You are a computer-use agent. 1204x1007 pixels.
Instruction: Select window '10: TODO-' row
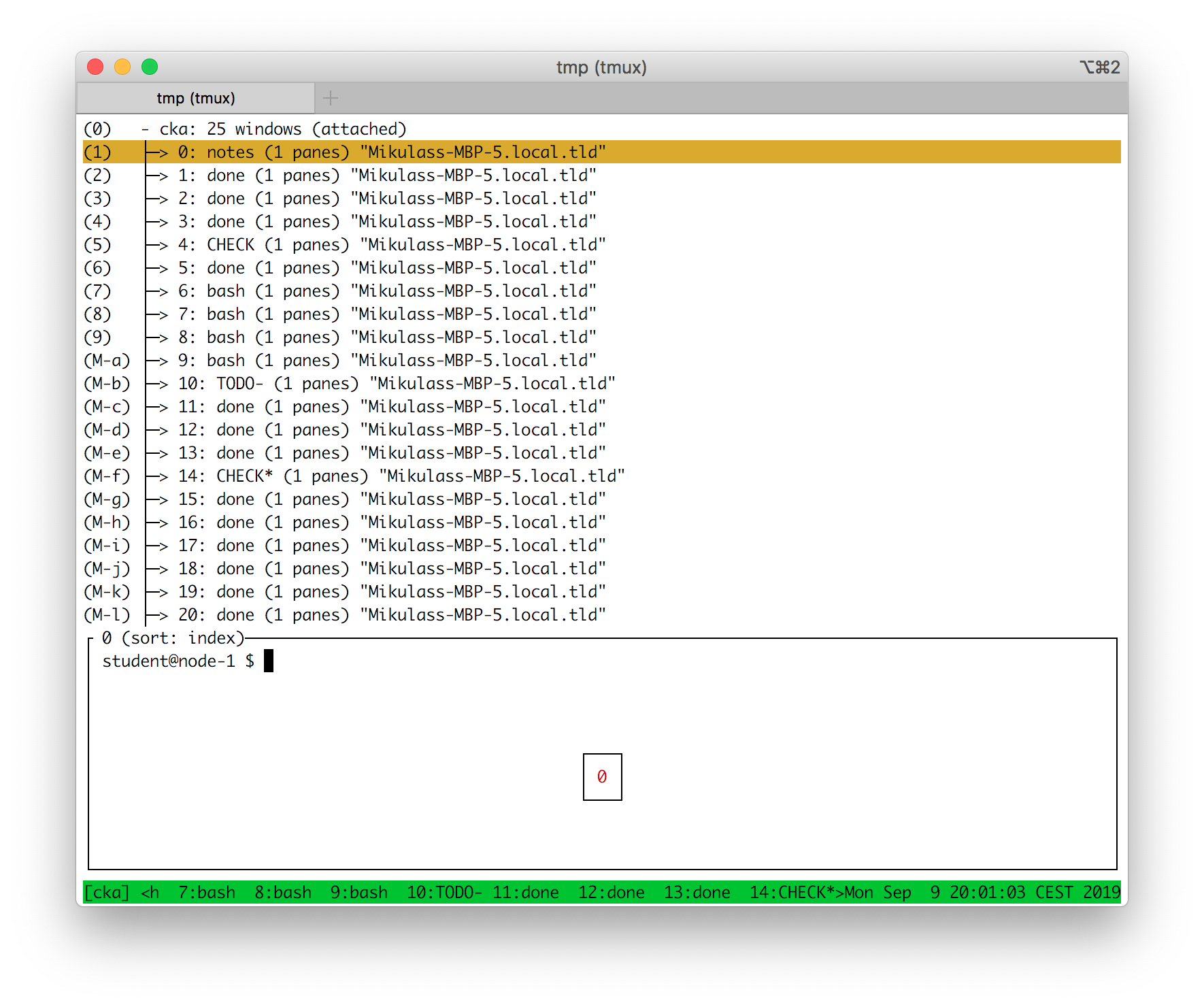602,384
